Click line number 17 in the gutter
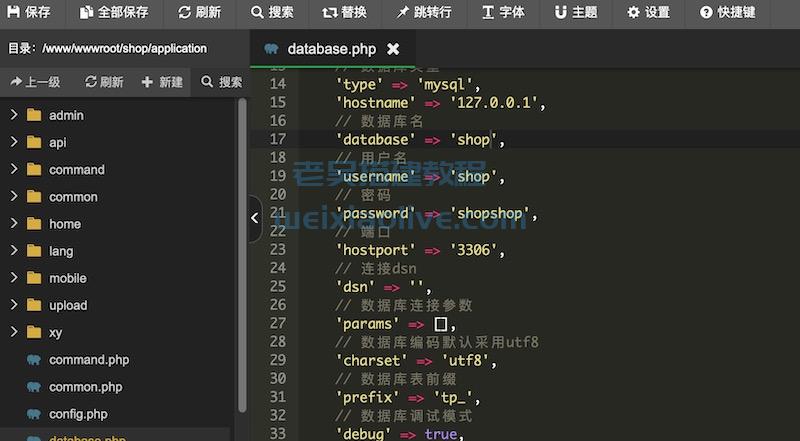 [278, 139]
